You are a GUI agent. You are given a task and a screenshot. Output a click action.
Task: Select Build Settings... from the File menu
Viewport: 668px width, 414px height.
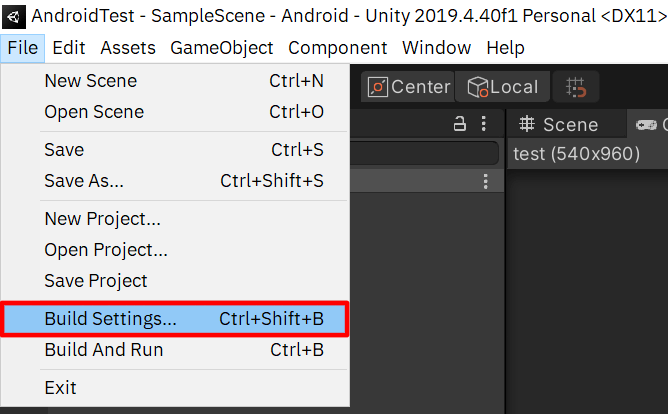tap(175, 319)
